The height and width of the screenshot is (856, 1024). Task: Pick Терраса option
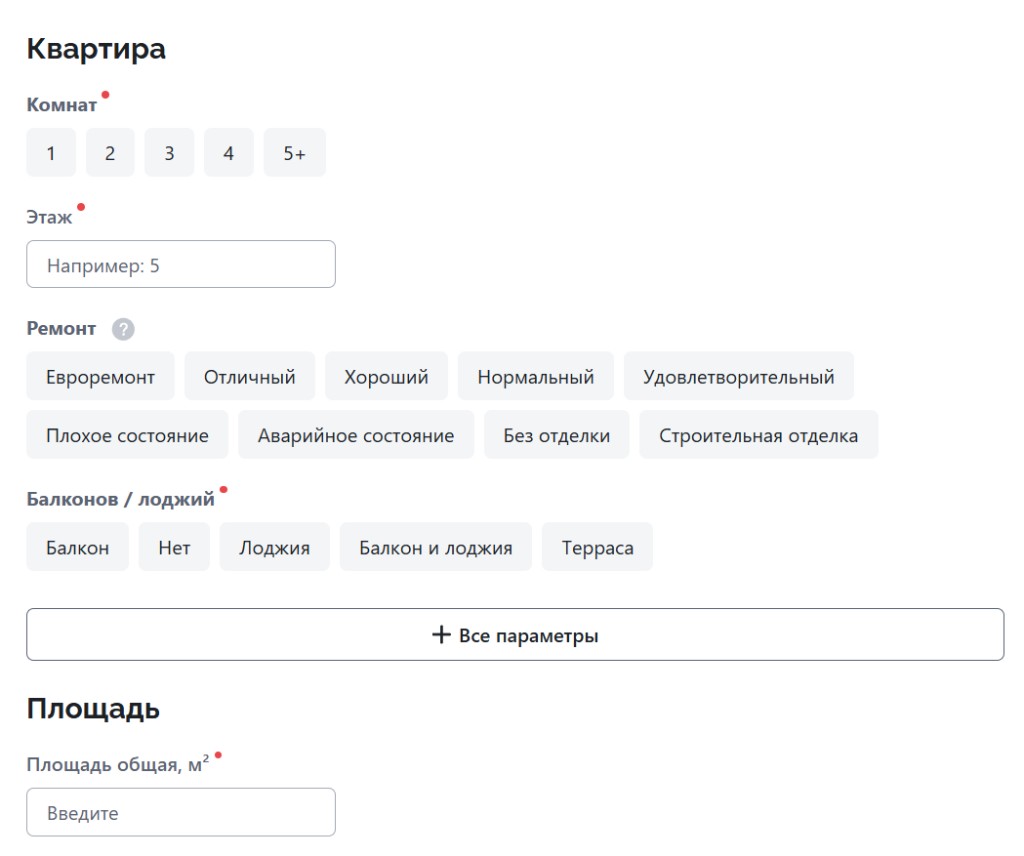point(598,547)
